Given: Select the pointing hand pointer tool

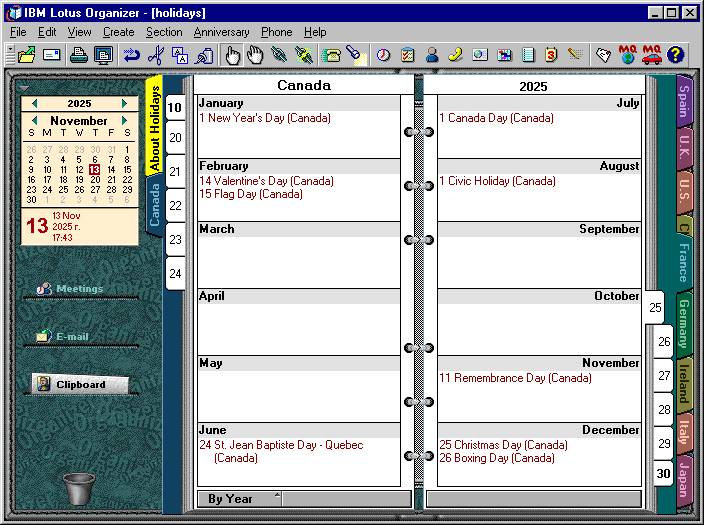Looking at the screenshot, I should (x=232, y=55).
